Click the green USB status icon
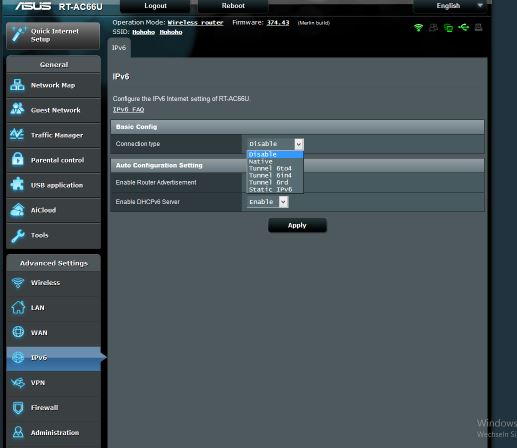Screen dimensions: 517x448 pos(463,27)
